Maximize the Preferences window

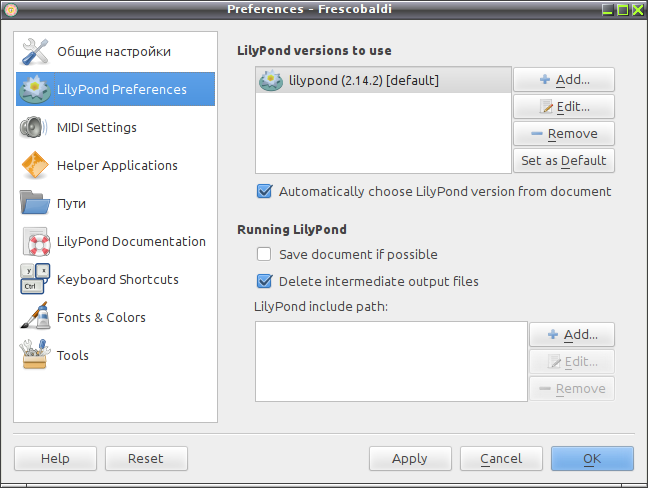(x=623, y=10)
